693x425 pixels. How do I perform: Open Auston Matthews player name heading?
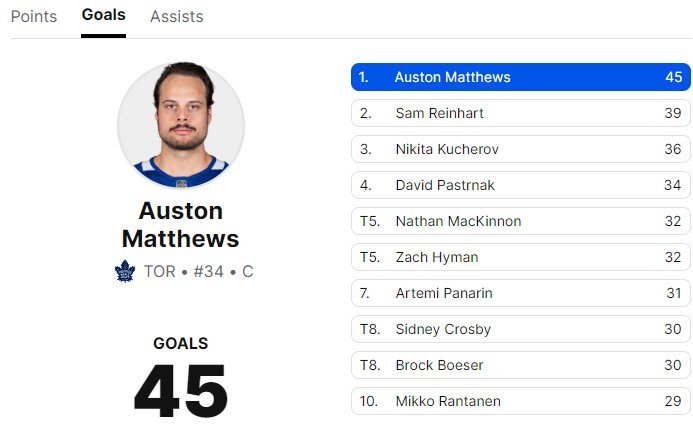click(181, 225)
